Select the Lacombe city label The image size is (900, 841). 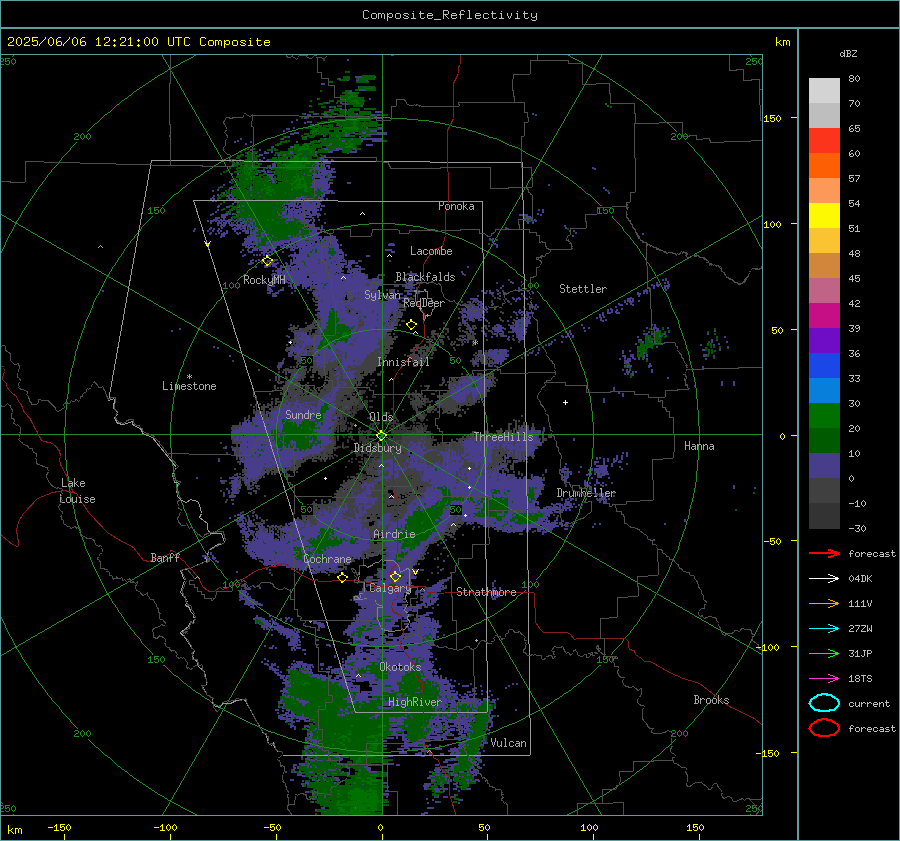pos(431,251)
